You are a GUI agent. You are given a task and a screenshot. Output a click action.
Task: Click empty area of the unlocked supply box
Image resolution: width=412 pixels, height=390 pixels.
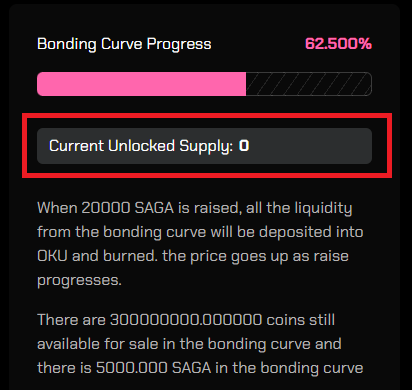[x=310, y=146]
